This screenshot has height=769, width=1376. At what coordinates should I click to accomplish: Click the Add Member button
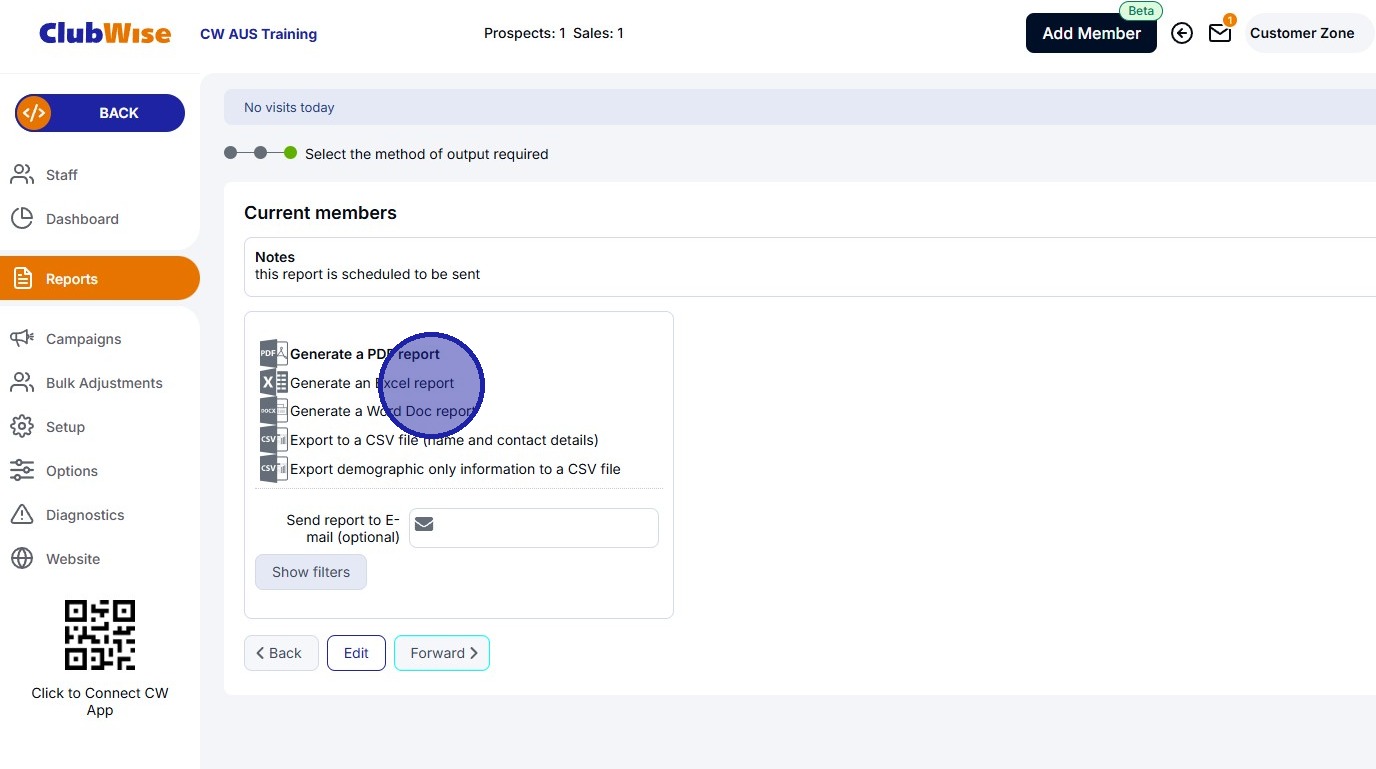[x=1091, y=33]
